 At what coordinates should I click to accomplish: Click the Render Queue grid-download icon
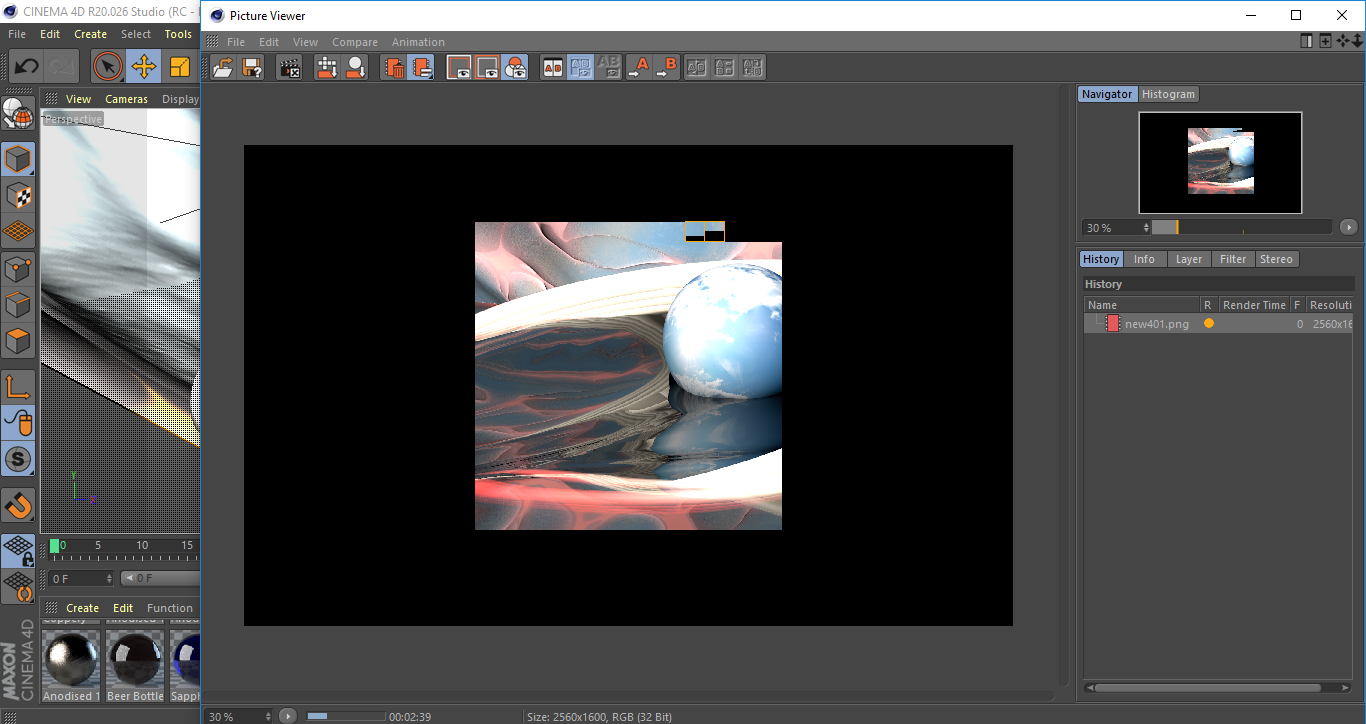click(327, 67)
